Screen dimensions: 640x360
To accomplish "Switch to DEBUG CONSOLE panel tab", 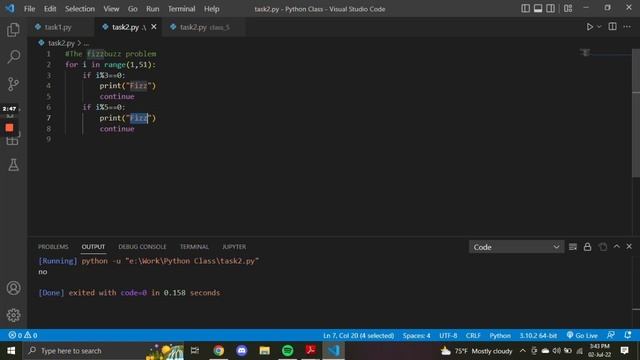I will click(x=142, y=247).
